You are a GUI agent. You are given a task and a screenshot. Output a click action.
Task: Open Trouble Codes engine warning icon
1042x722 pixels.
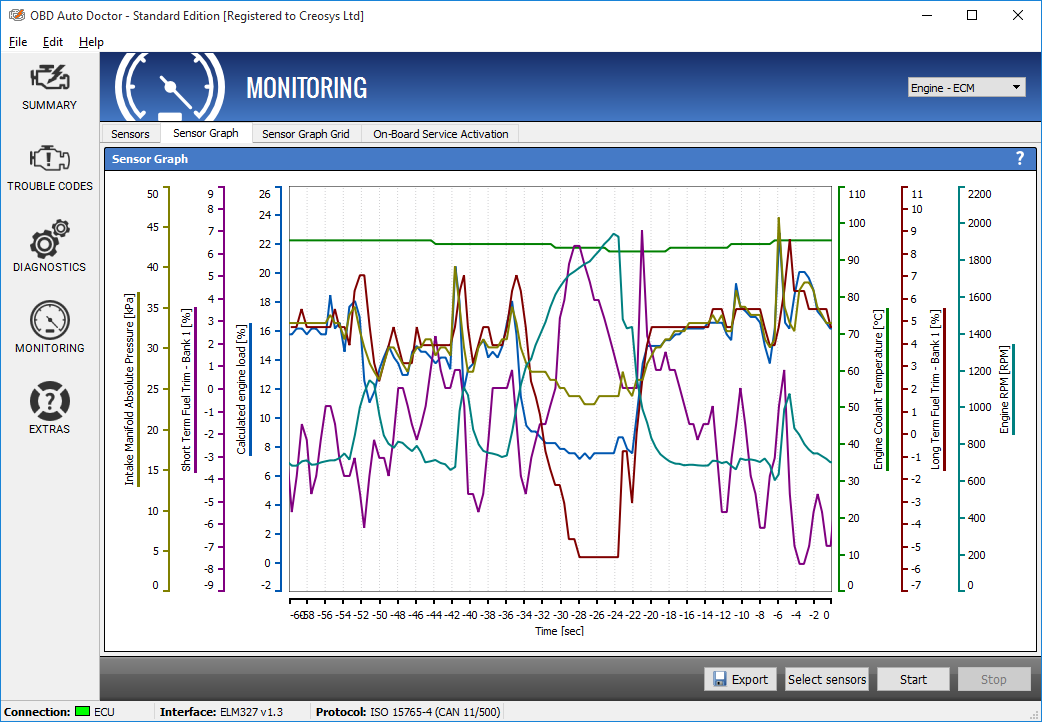click(x=49, y=158)
